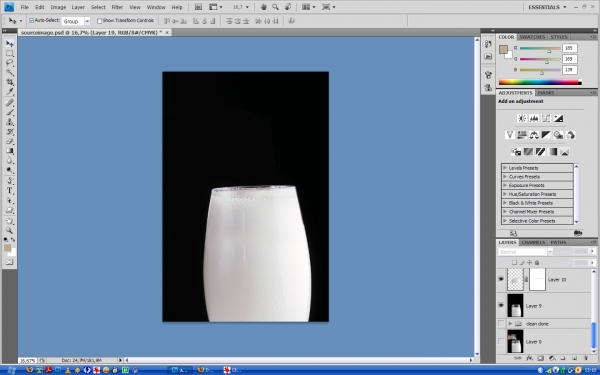Screen dimensions: 600x375
Task: Select the Brush tool
Action: click(10, 112)
